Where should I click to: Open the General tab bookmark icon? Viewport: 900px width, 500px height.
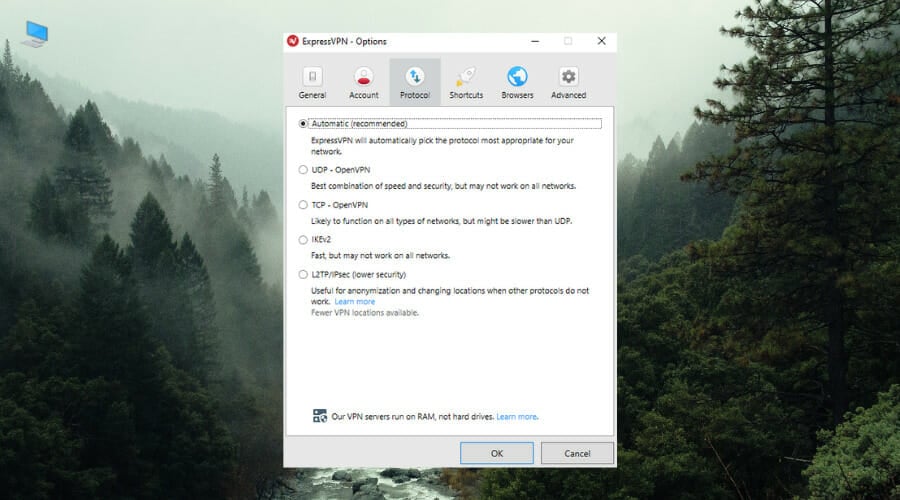coord(312,76)
